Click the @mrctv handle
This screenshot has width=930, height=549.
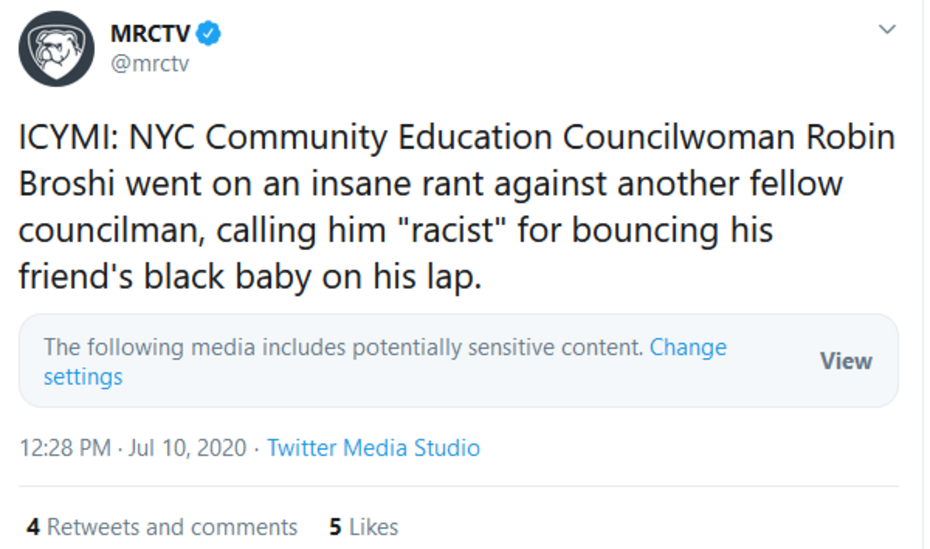click(149, 64)
